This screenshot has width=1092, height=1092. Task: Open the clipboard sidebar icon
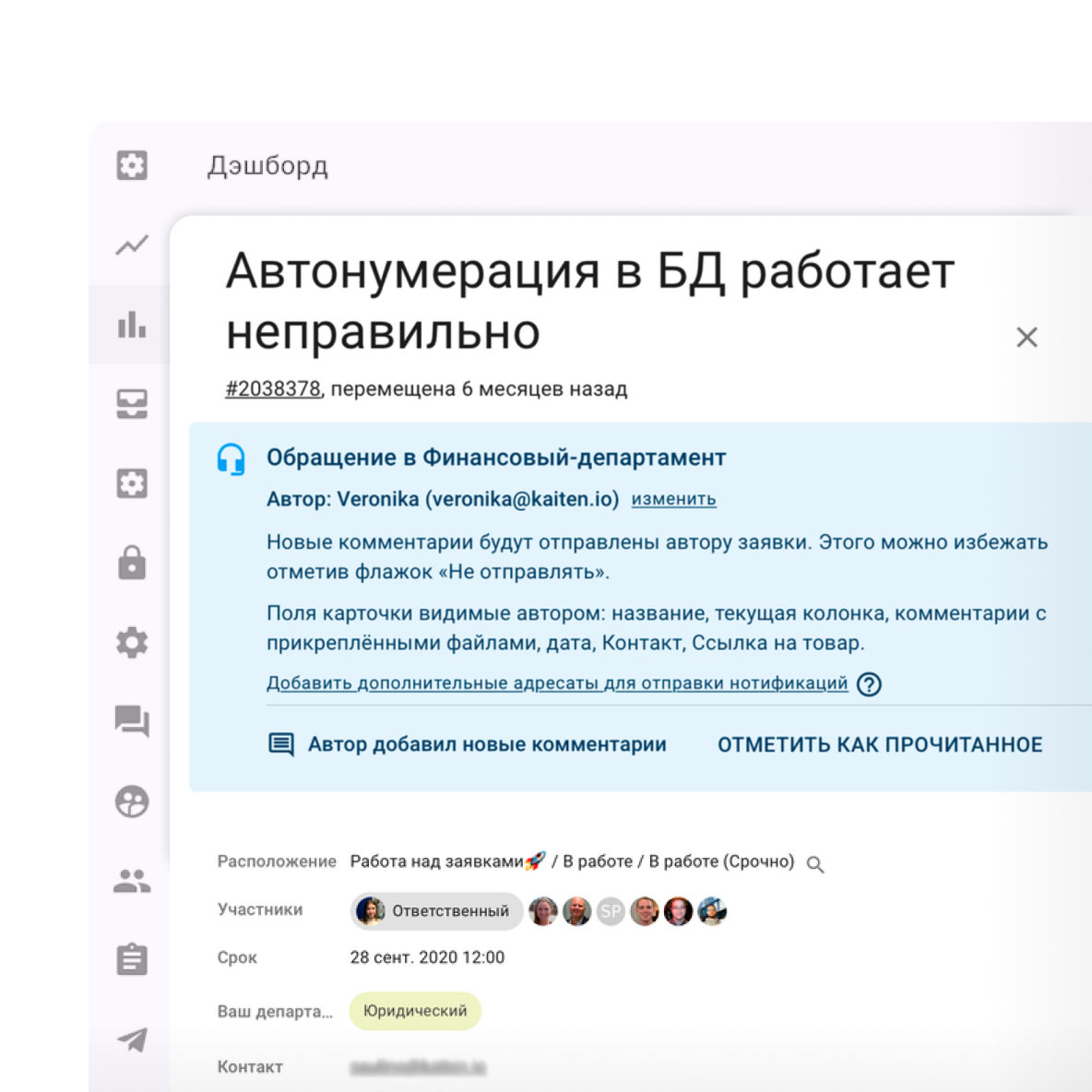click(x=132, y=960)
